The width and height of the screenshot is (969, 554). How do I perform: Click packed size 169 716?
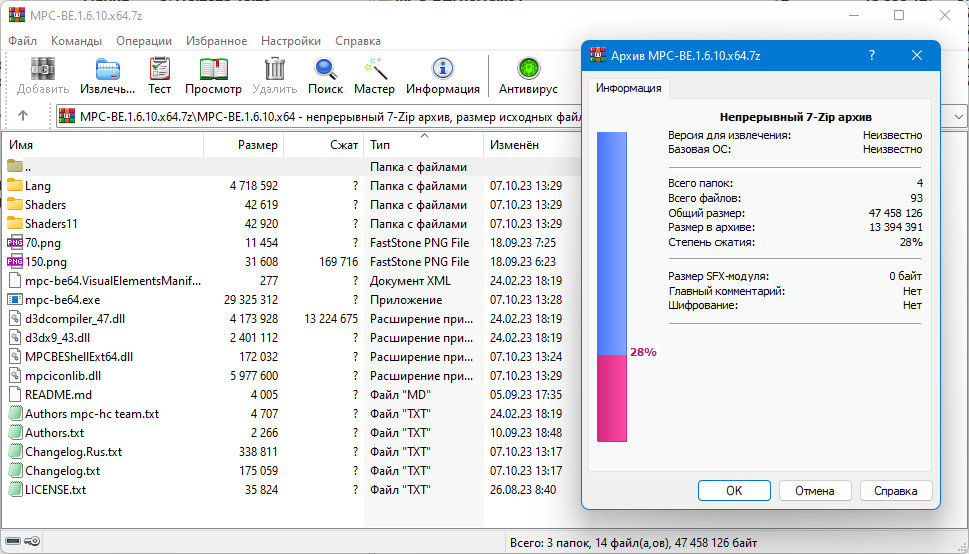(339, 262)
